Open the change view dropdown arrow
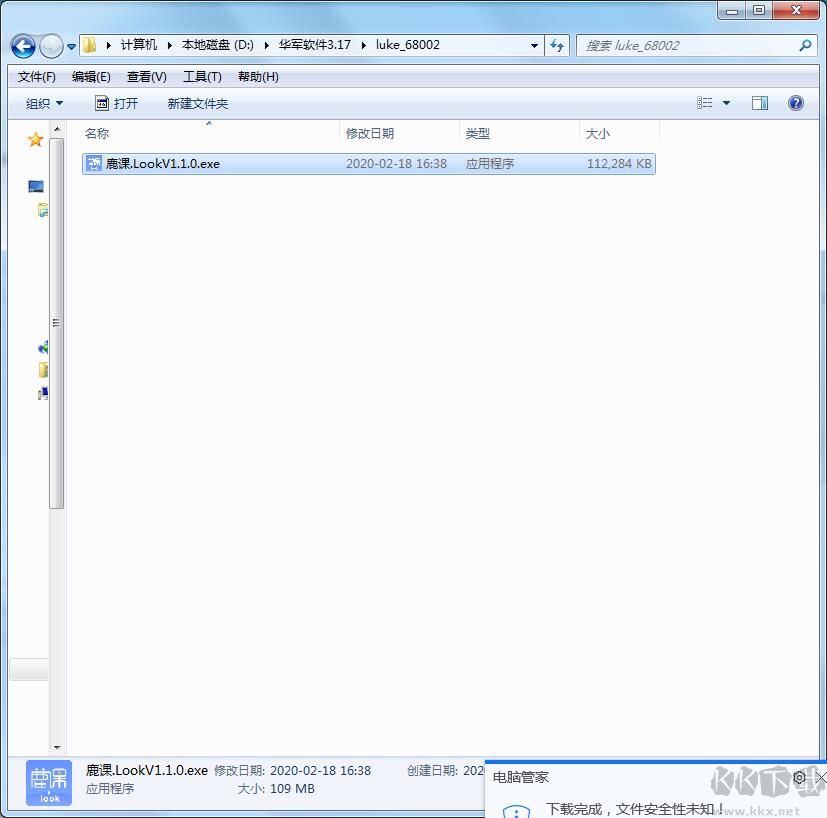The image size is (827, 818). (x=726, y=102)
